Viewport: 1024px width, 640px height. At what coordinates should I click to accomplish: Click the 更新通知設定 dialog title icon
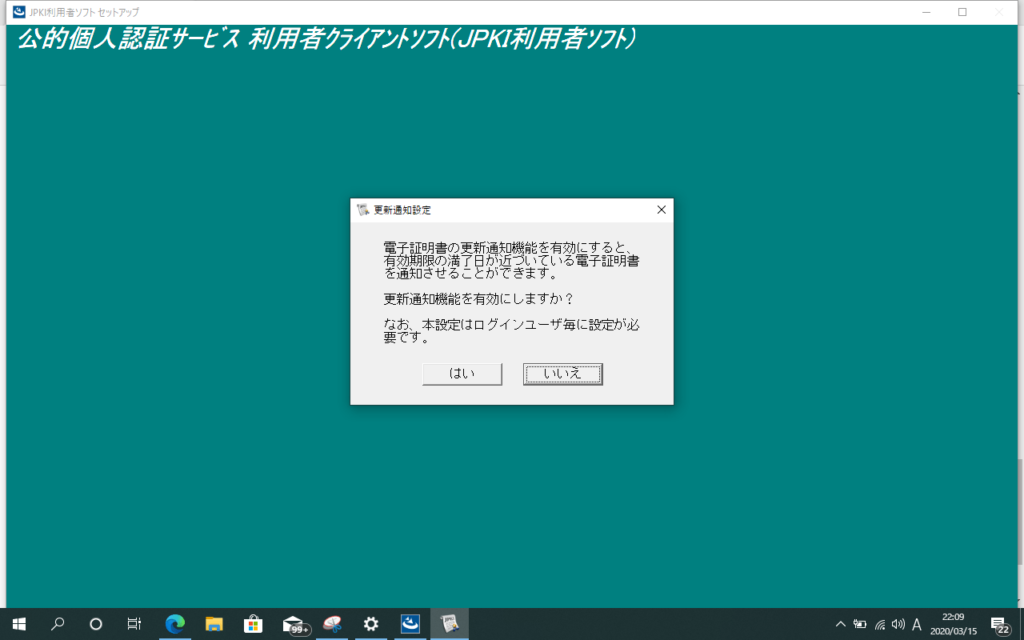tap(363, 210)
